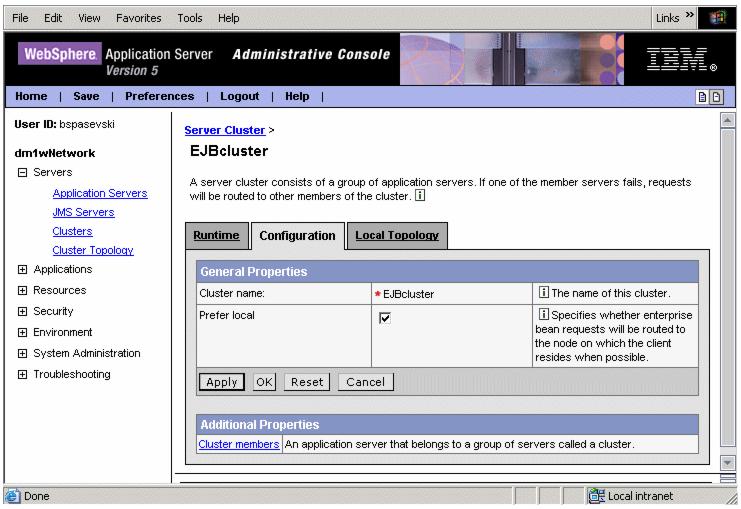Image resolution: width=741 pixels, height=509 pixels.
Task: Click Save in console navigation bar
Action: click(x=86, y=96)
